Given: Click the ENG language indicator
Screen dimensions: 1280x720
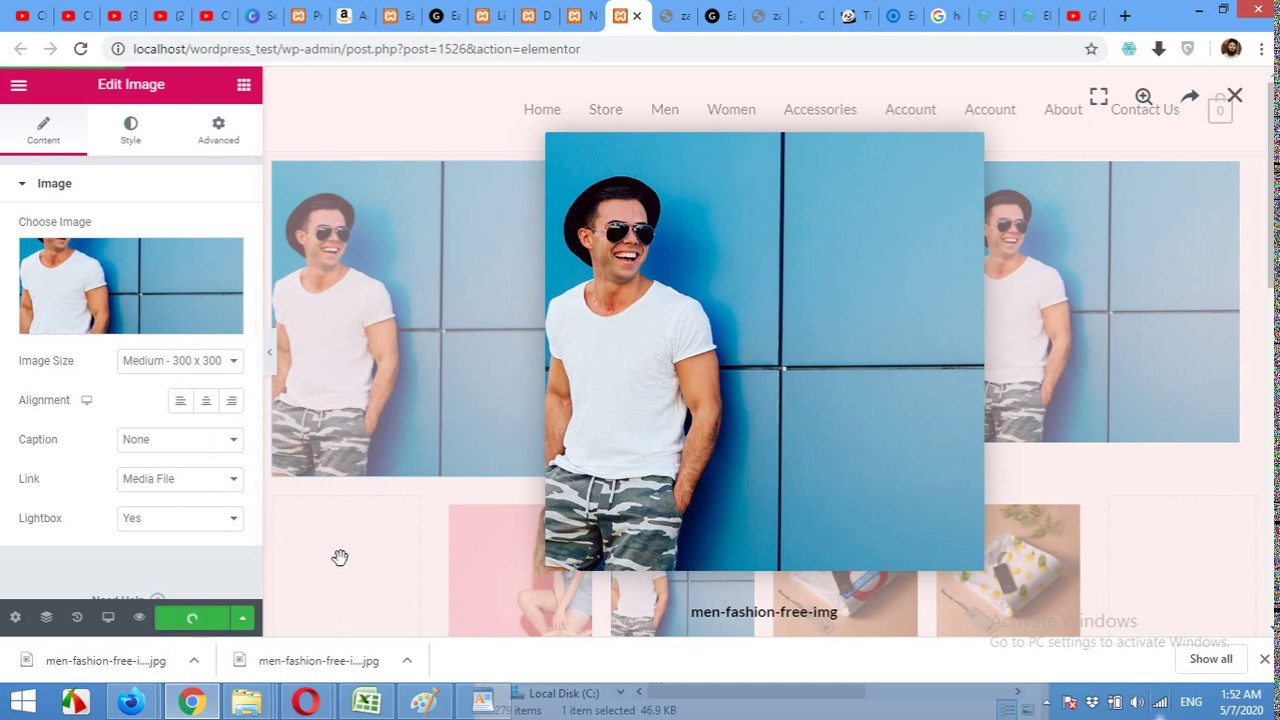Looking at the screenshot, I should click(x=1191, y=702).
